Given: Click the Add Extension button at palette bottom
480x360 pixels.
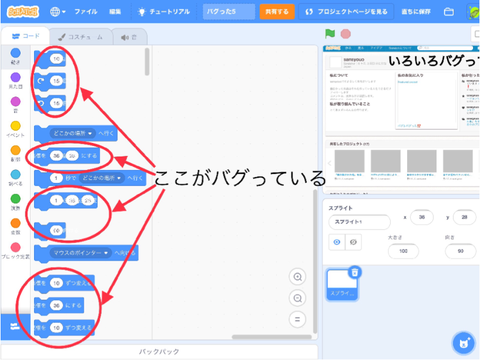Looking at the screenshot, I should (x=15, y=327).
